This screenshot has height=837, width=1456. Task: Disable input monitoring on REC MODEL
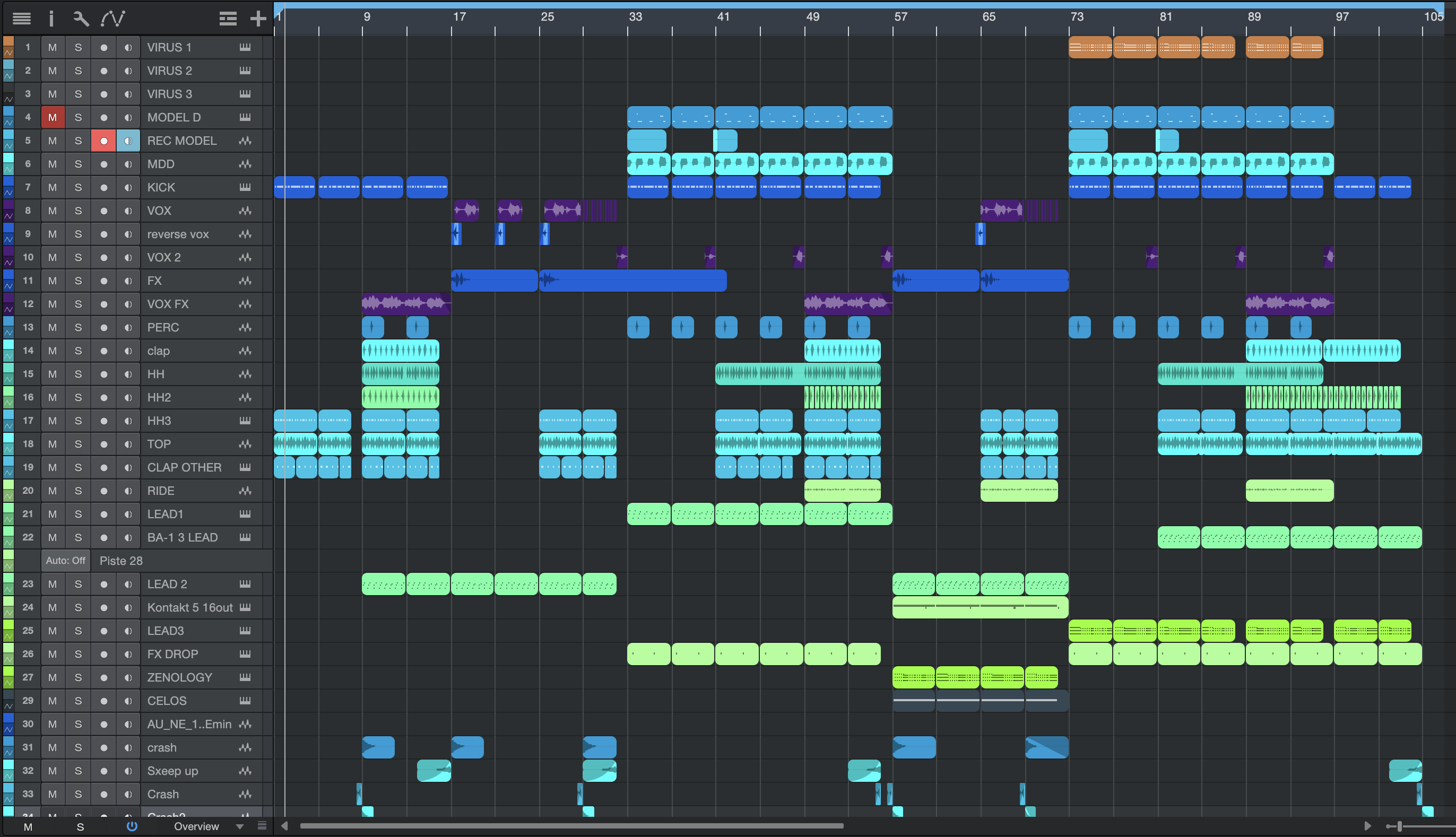pos(128,141)
